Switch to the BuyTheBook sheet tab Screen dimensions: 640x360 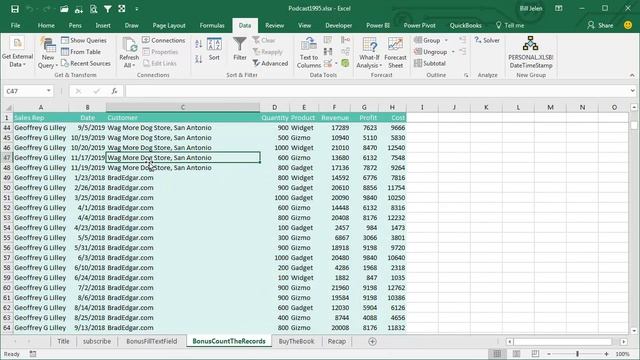click(x=296, y=341)
